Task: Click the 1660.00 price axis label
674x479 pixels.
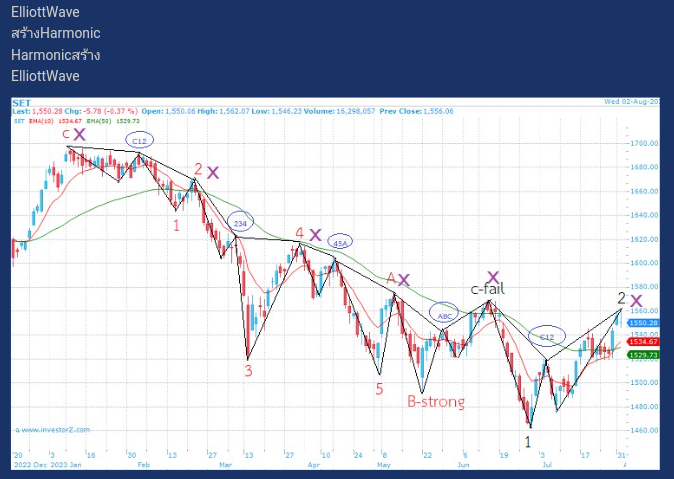Action: 644,191
